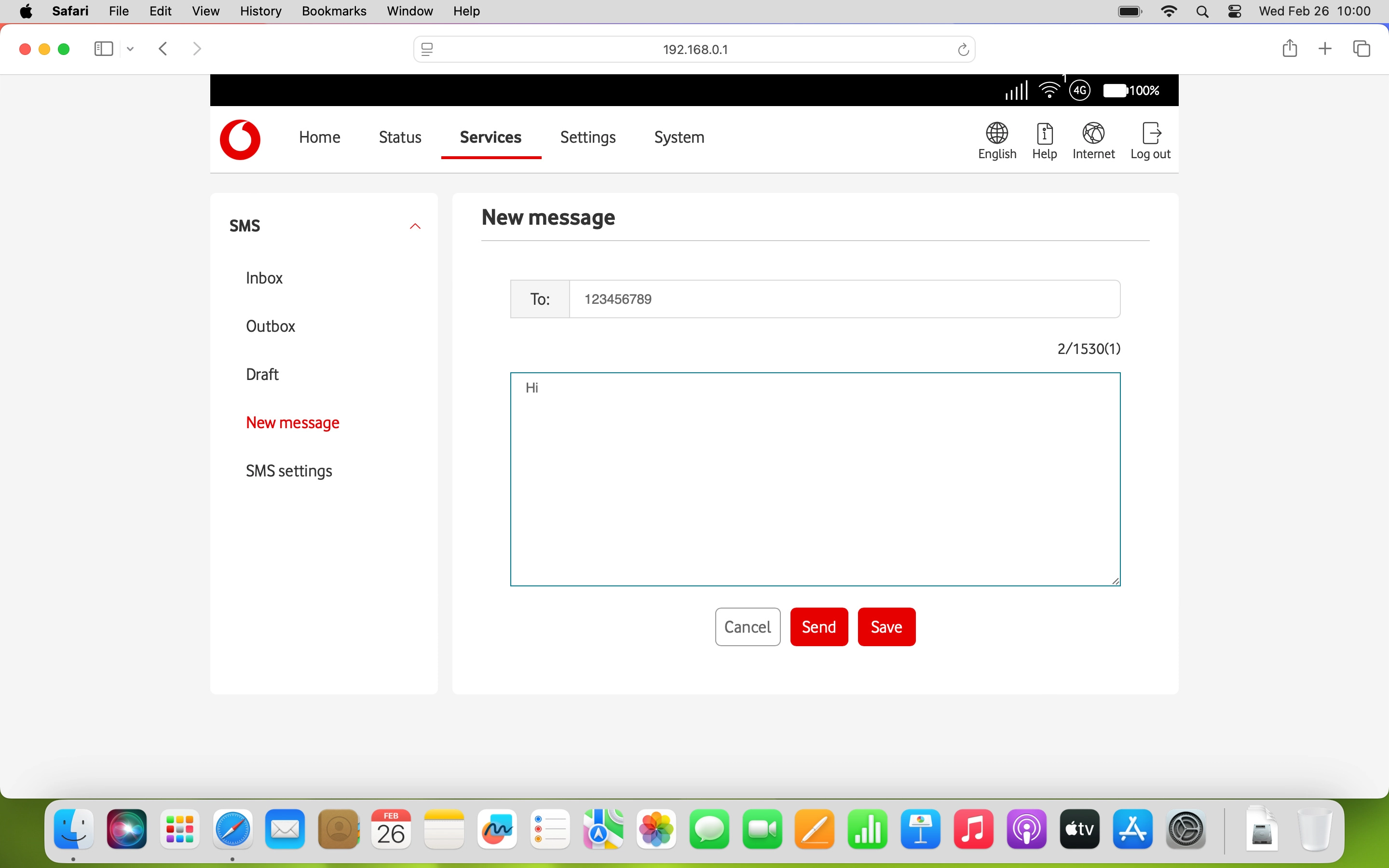Image resolution: width=1389 pixels, height=868 pixels.
Task: Log out via the log out icon
Action: coord(1151,133)
